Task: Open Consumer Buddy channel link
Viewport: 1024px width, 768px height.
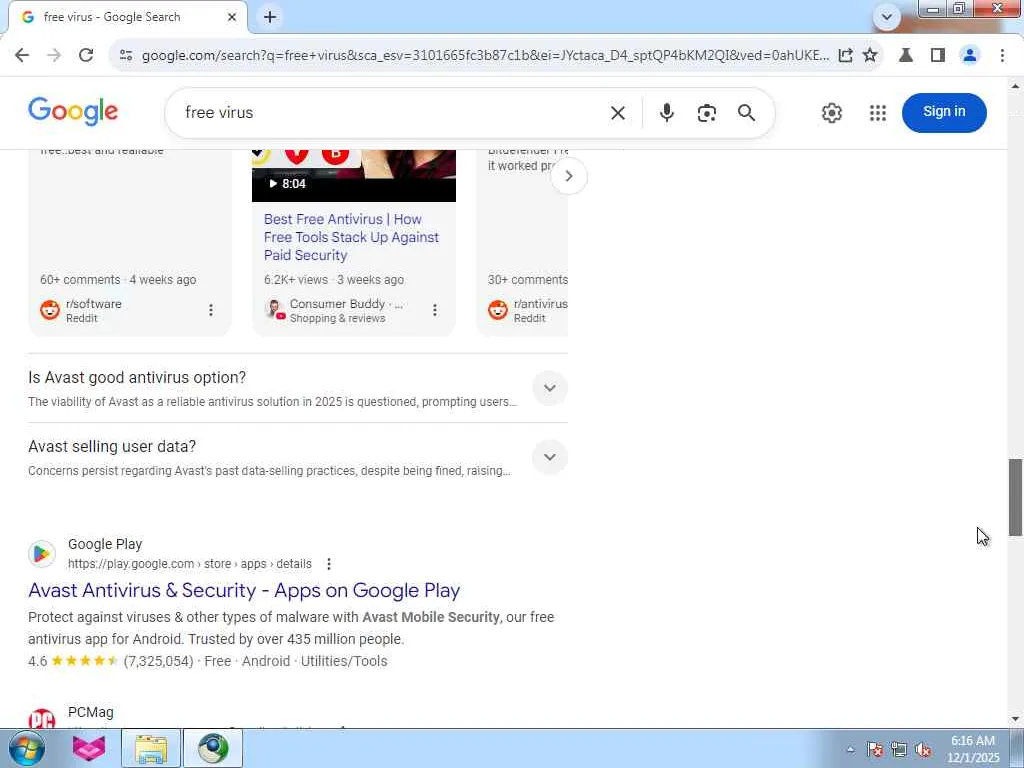Action: pos(334,310)
